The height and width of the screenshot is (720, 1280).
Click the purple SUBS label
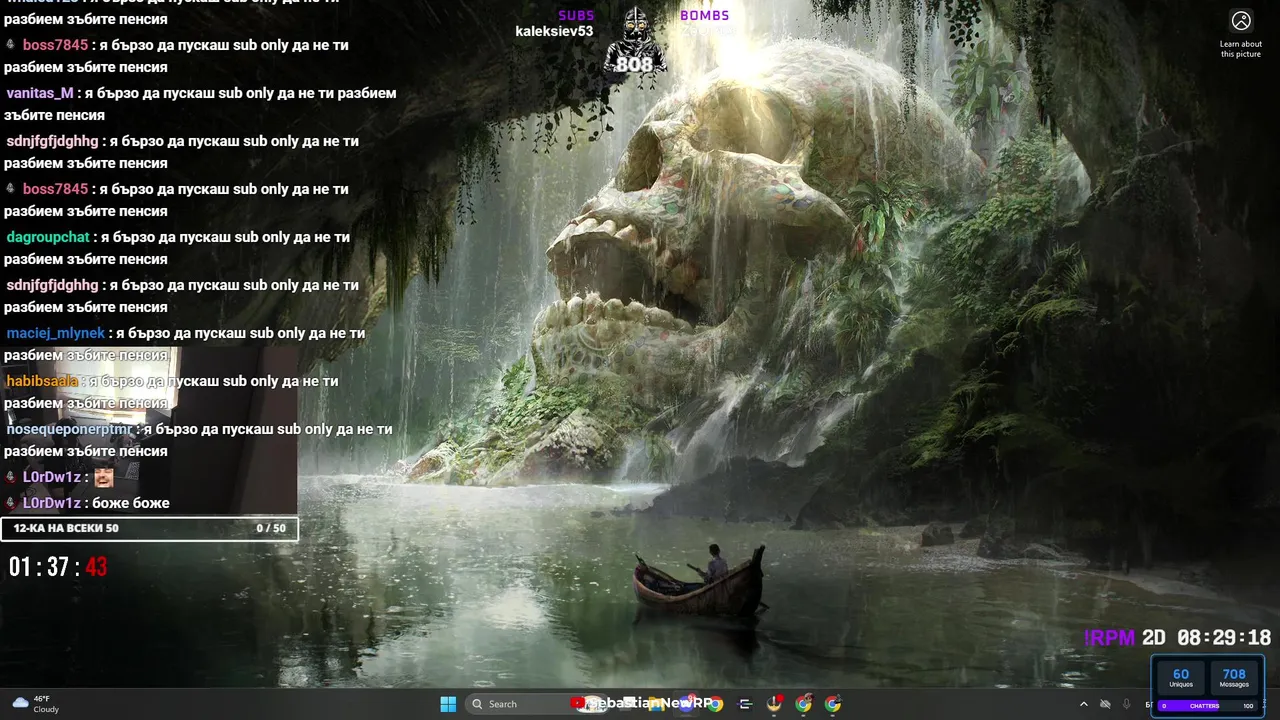point(576,15)
